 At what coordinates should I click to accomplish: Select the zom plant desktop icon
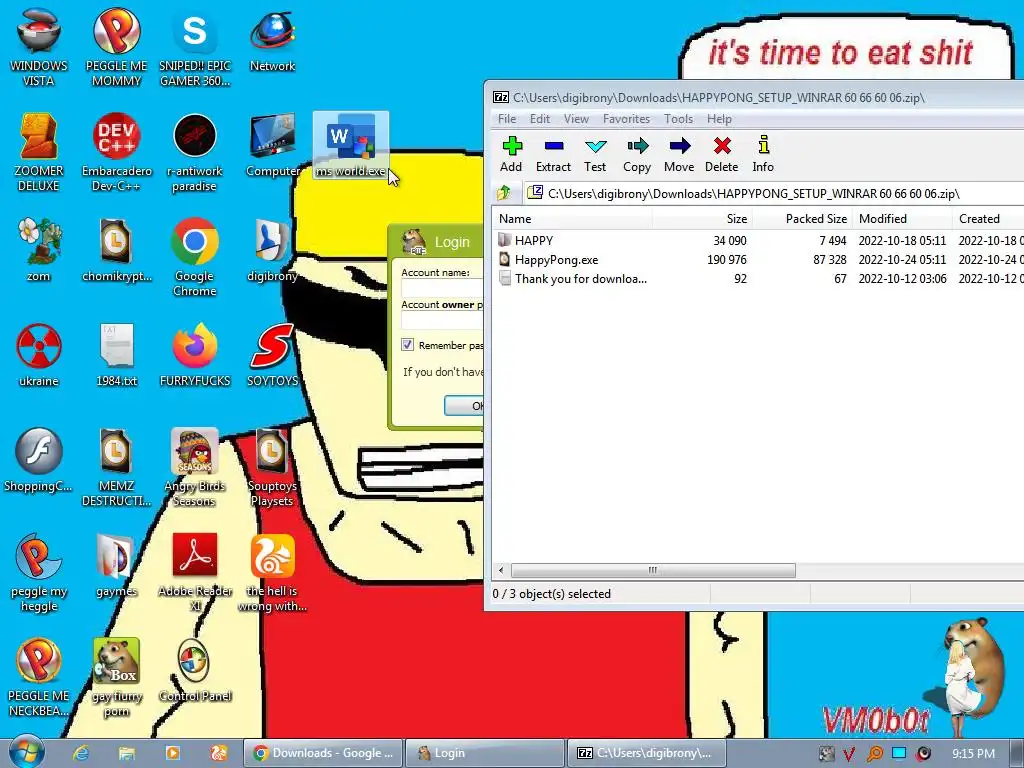coord(39,250)
